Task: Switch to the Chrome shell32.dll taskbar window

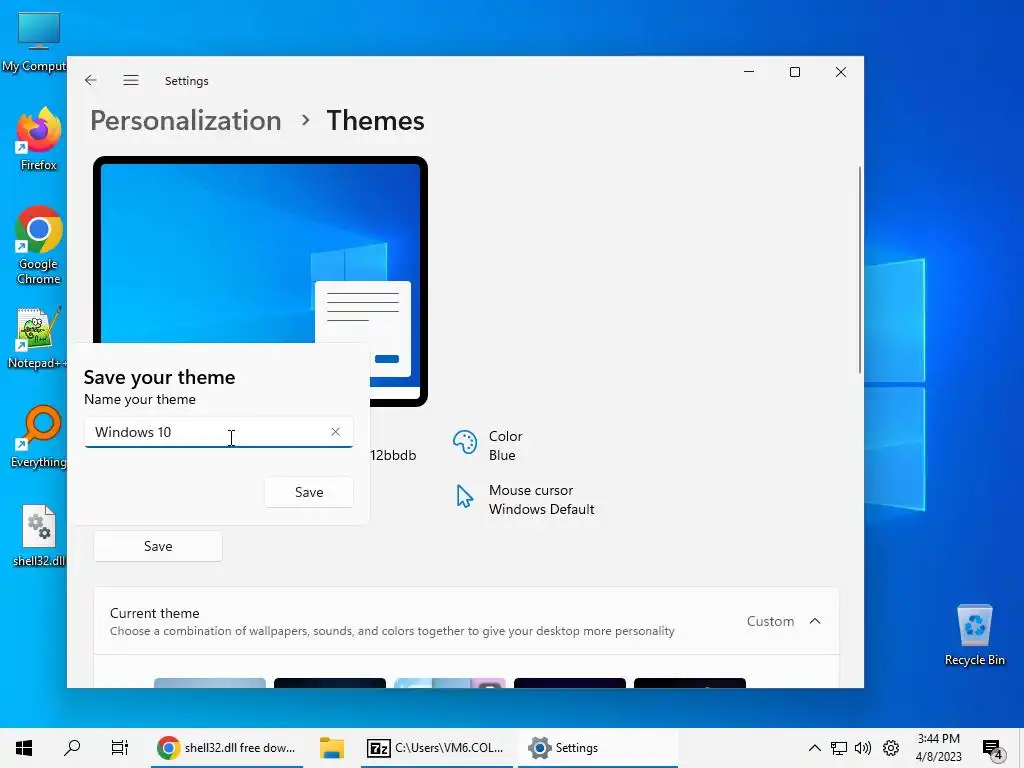Action: click(x=227, y=748)
